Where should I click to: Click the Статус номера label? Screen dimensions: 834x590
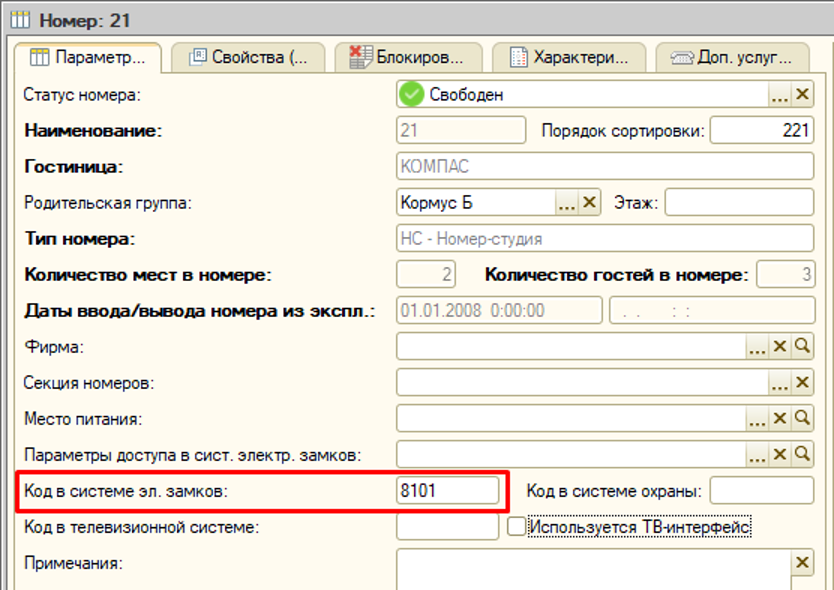coord(82,95)
